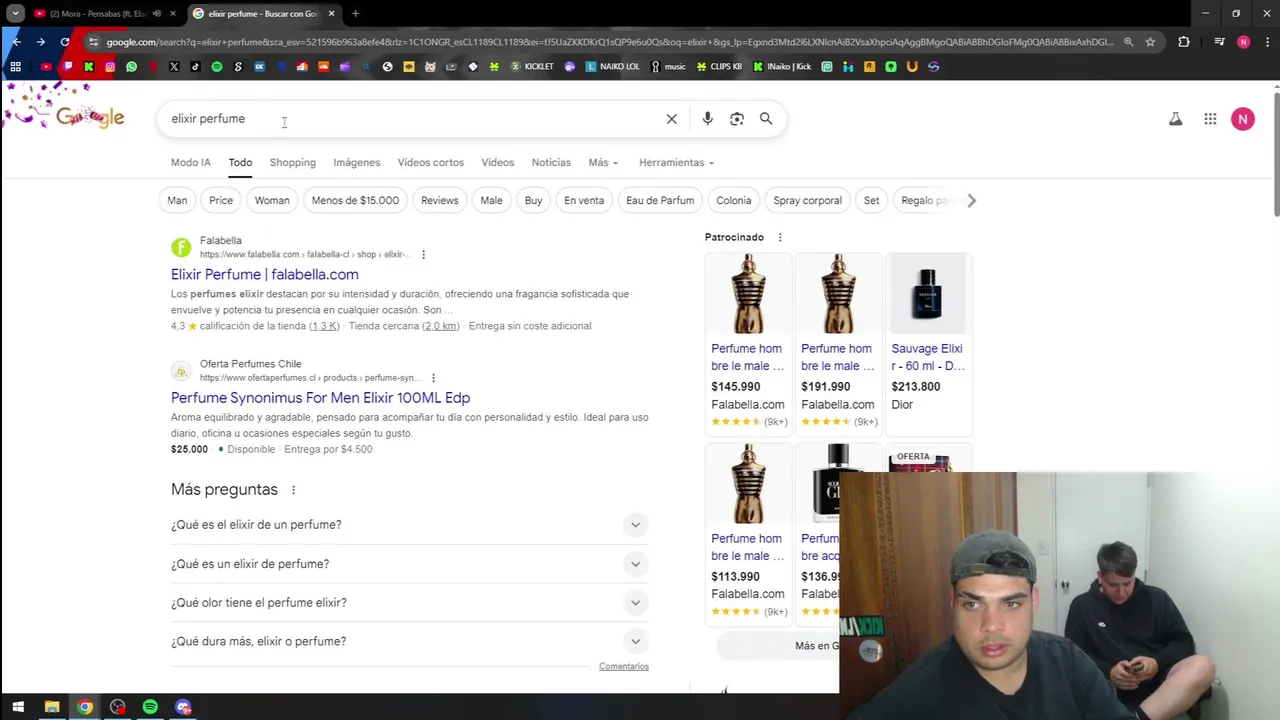Open the zoom magnifier icon in address bar
The width and height of the screenshot is (1280, 720).
tap(1128, 42)
